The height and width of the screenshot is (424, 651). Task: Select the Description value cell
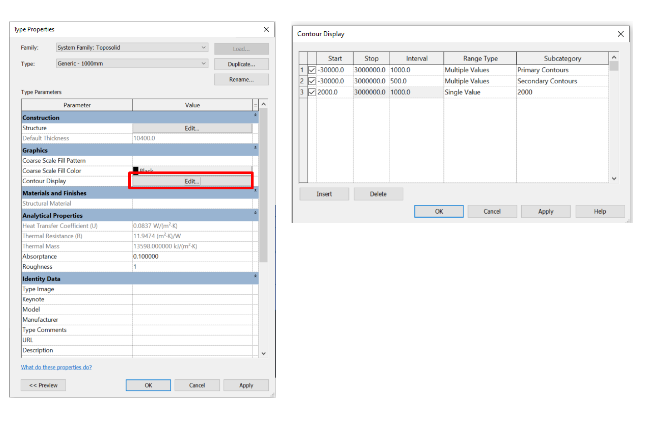click(x=192, y=350)
